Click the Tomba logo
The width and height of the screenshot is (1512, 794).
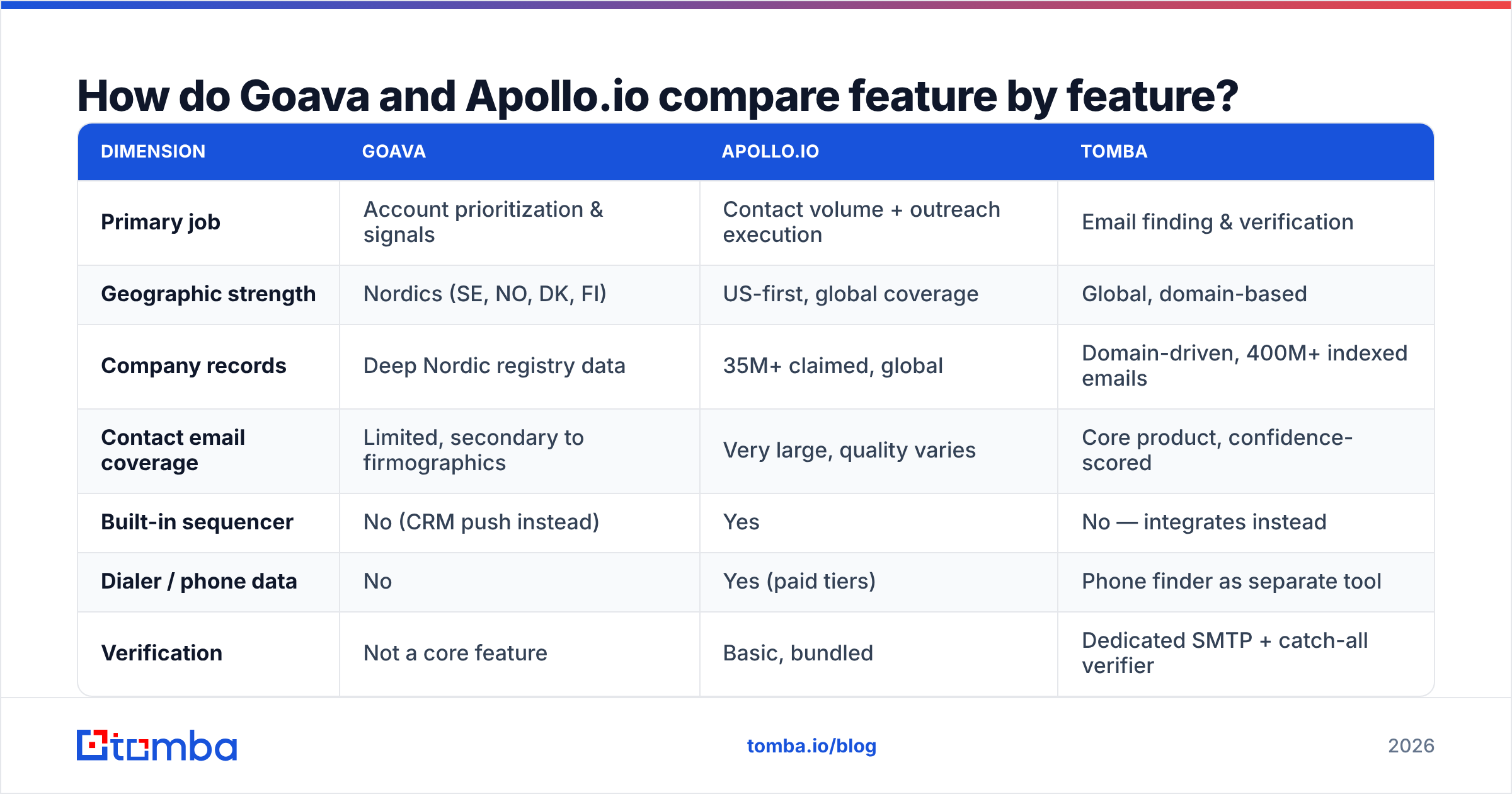[x=157, y=745]
